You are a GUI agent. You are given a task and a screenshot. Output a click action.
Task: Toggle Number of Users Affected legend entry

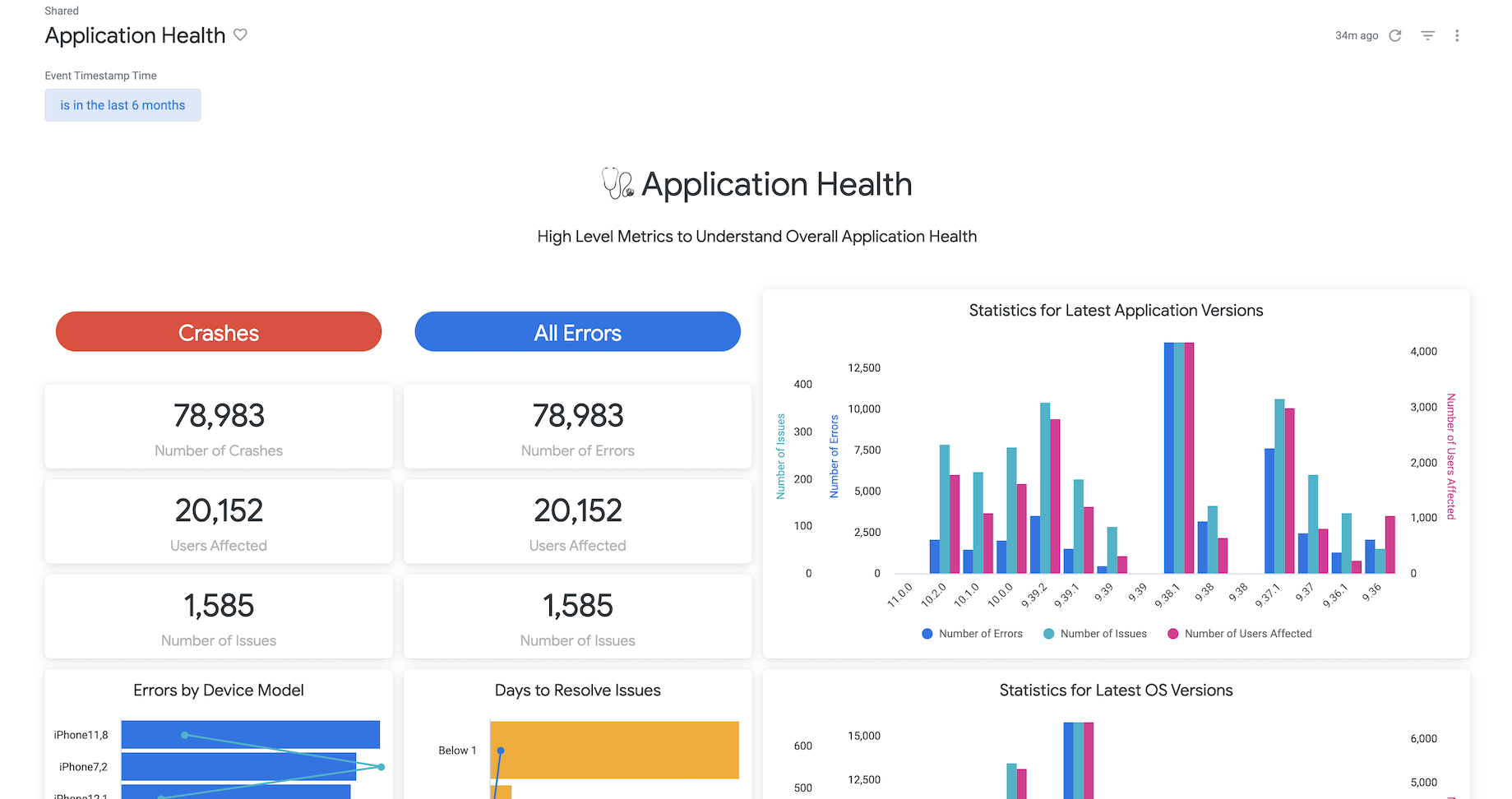[1240, 634]
